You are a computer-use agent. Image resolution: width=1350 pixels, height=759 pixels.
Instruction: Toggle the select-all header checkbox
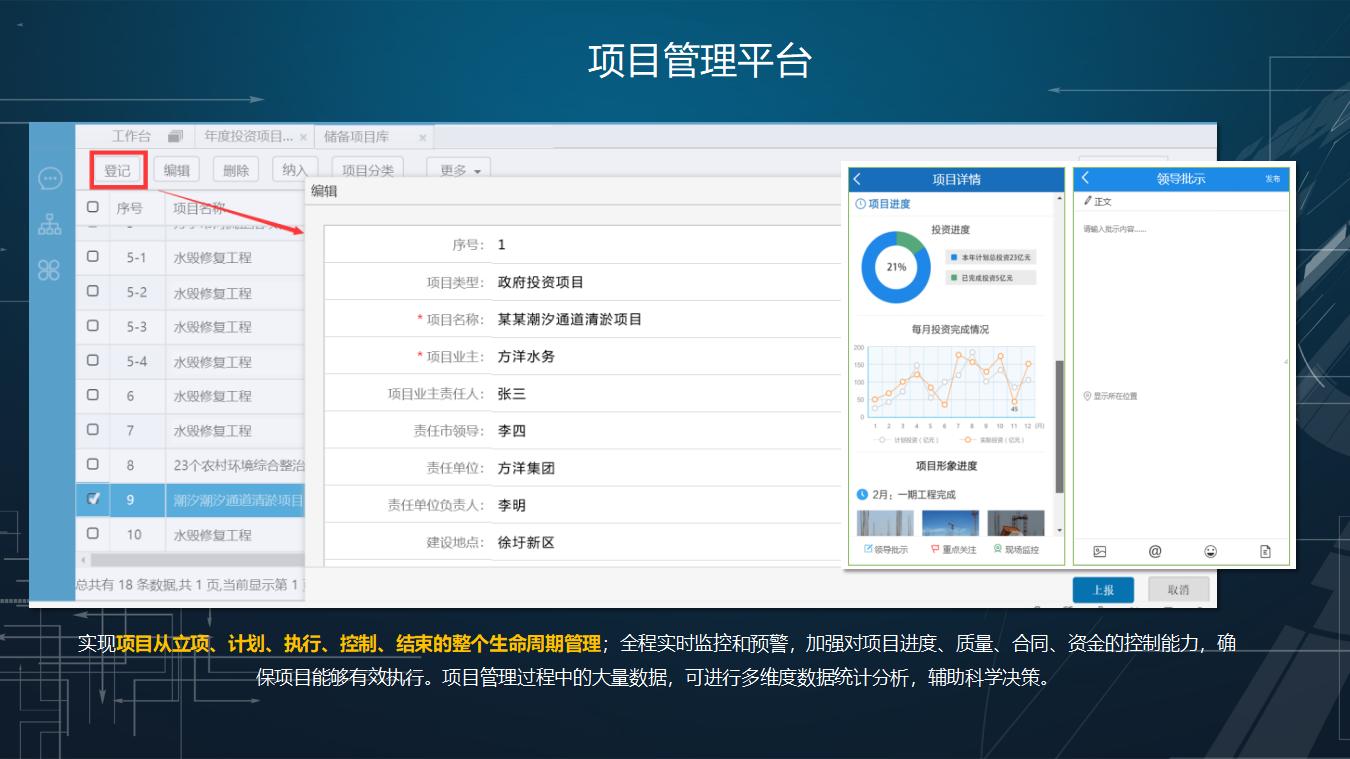[93, 207]
